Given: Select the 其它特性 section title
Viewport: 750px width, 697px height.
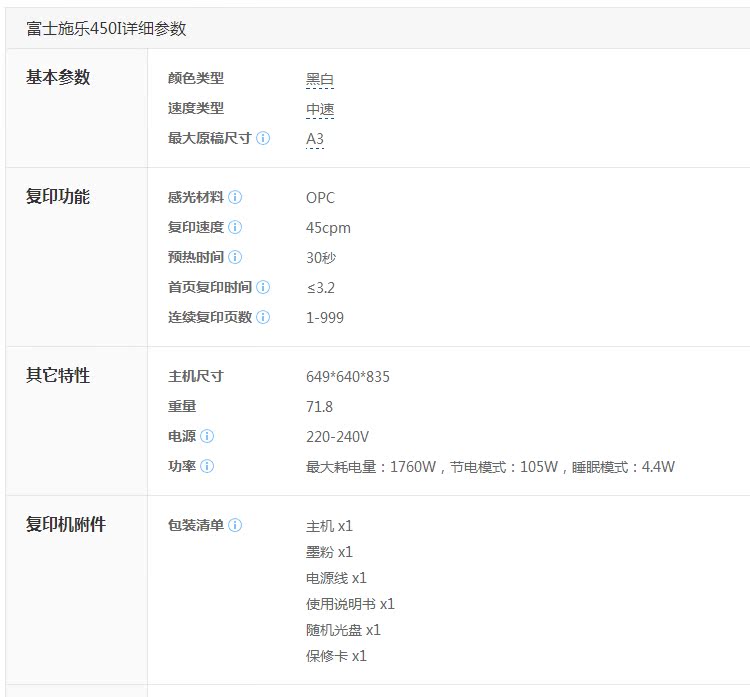Looking at the screenshot, I should coord(58,375).
